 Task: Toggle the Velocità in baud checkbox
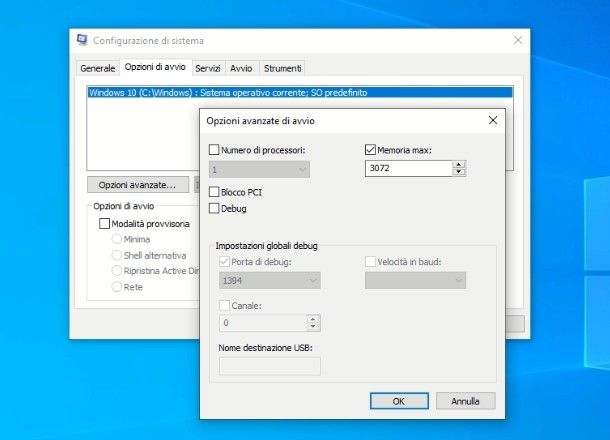370,261
